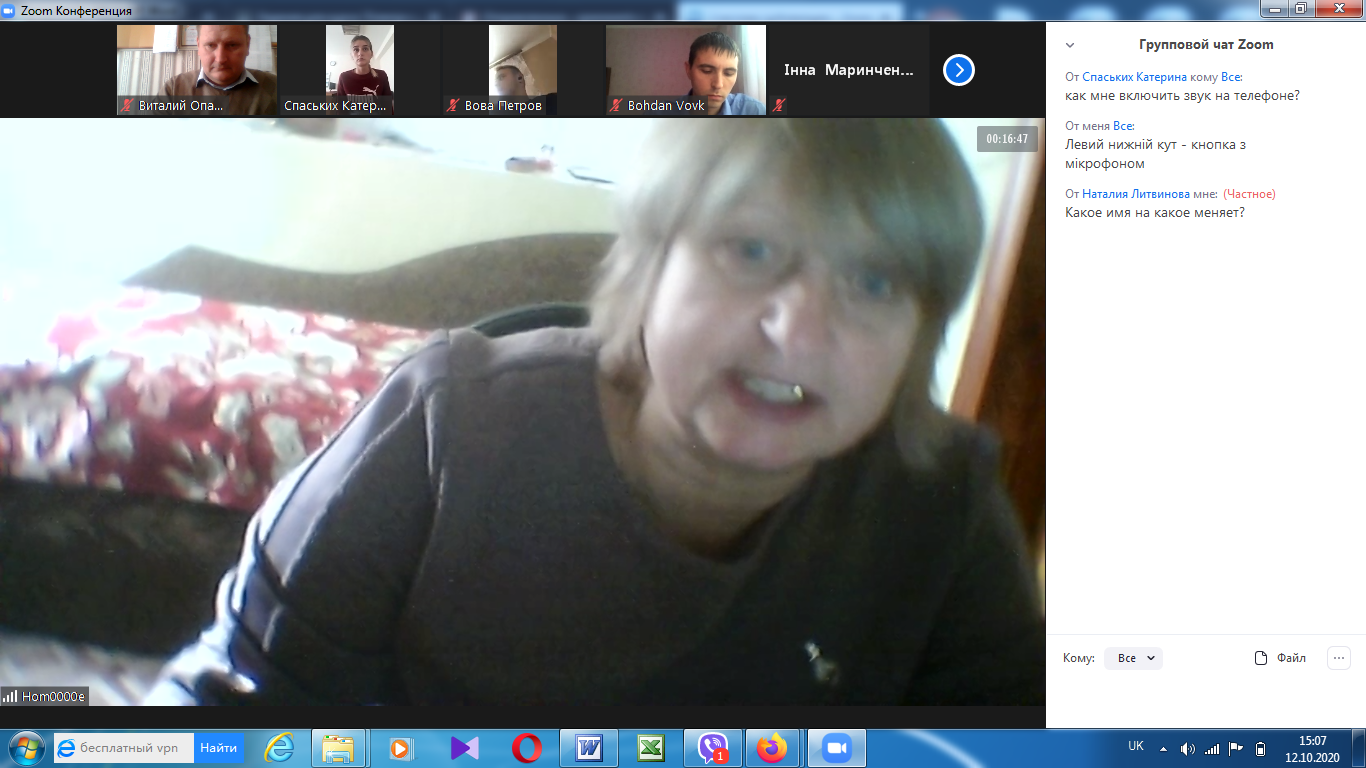Click muted microphone icon on Виталий Опа tile
The width and height of the screenshot is (1366, 768).
click(x=127, y=105)
